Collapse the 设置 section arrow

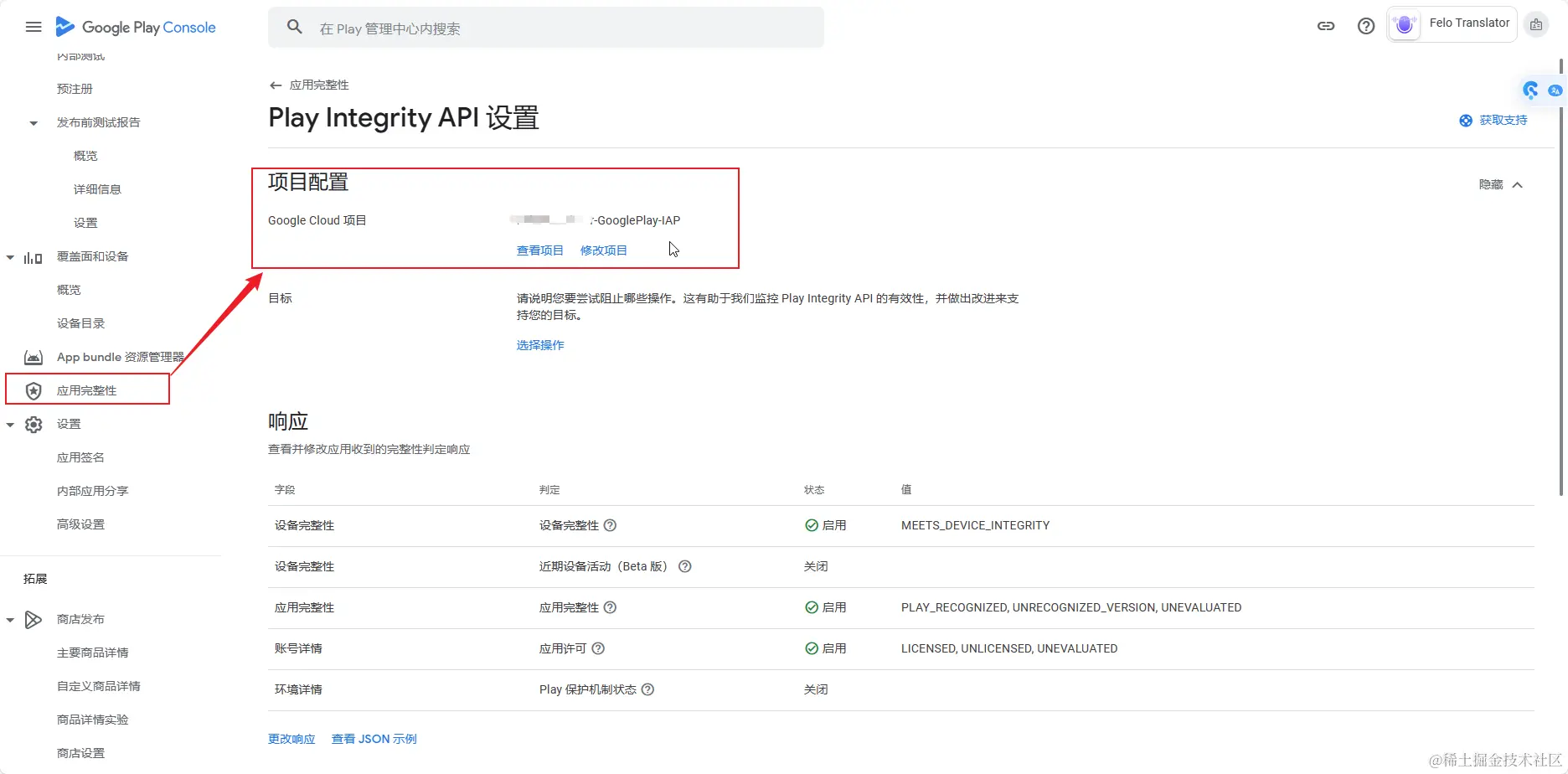point(10,425)
